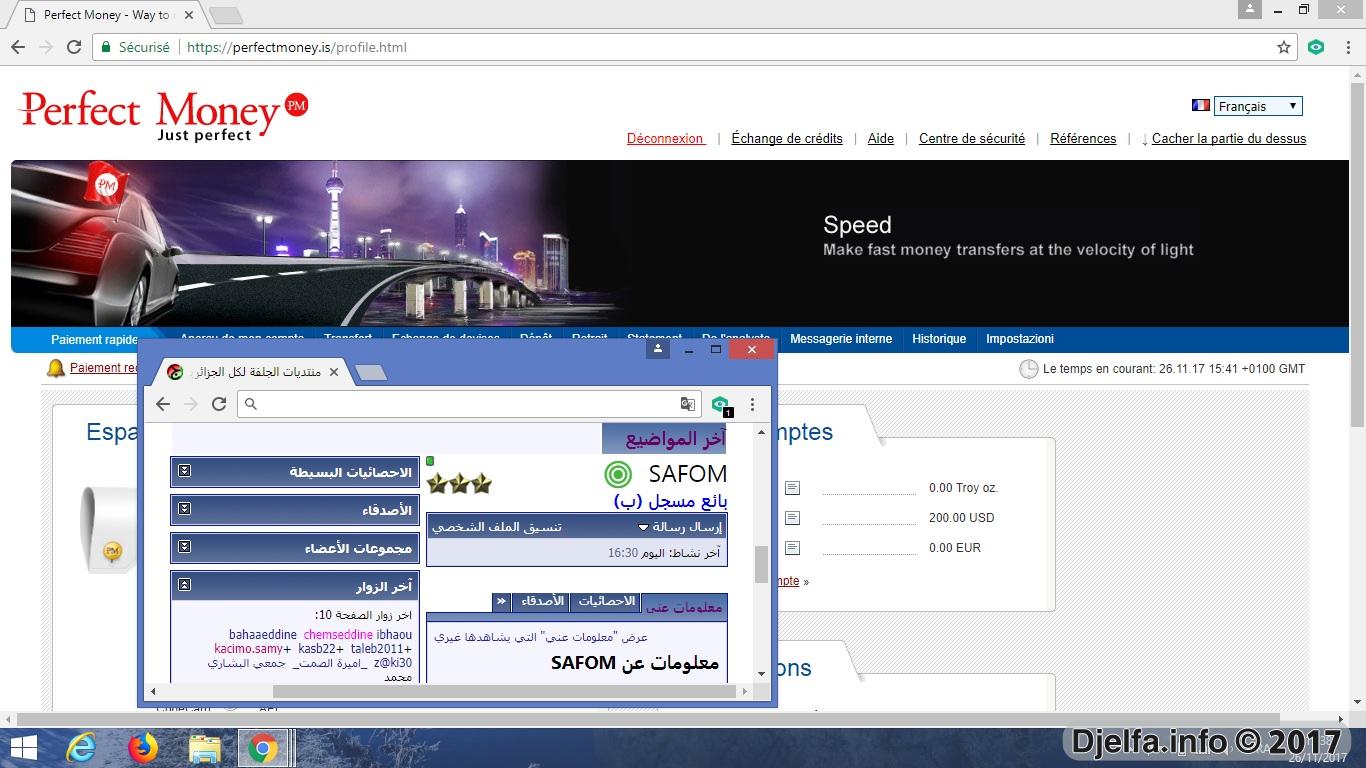Launch Internet Explorer from taskbar

(x=81, y=747)
